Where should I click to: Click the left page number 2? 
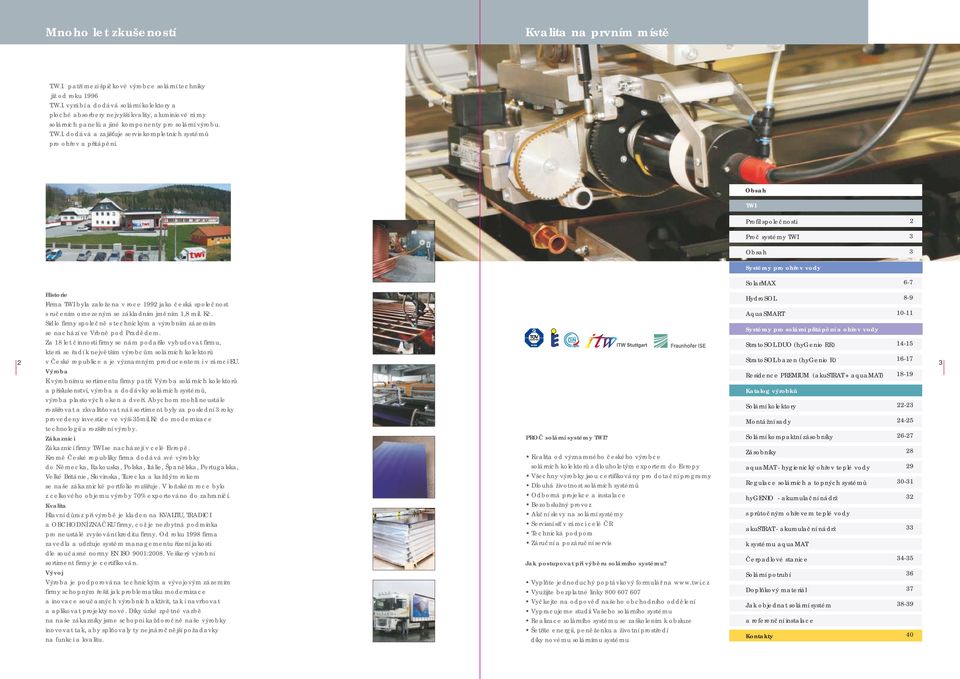coord(19,363)
